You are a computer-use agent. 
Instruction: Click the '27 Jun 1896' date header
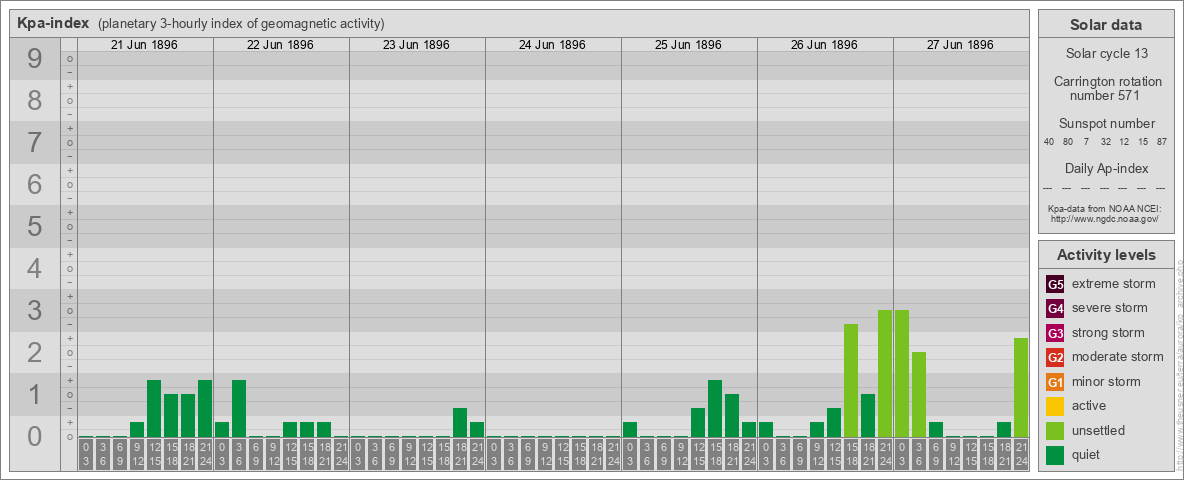point(960,45)
